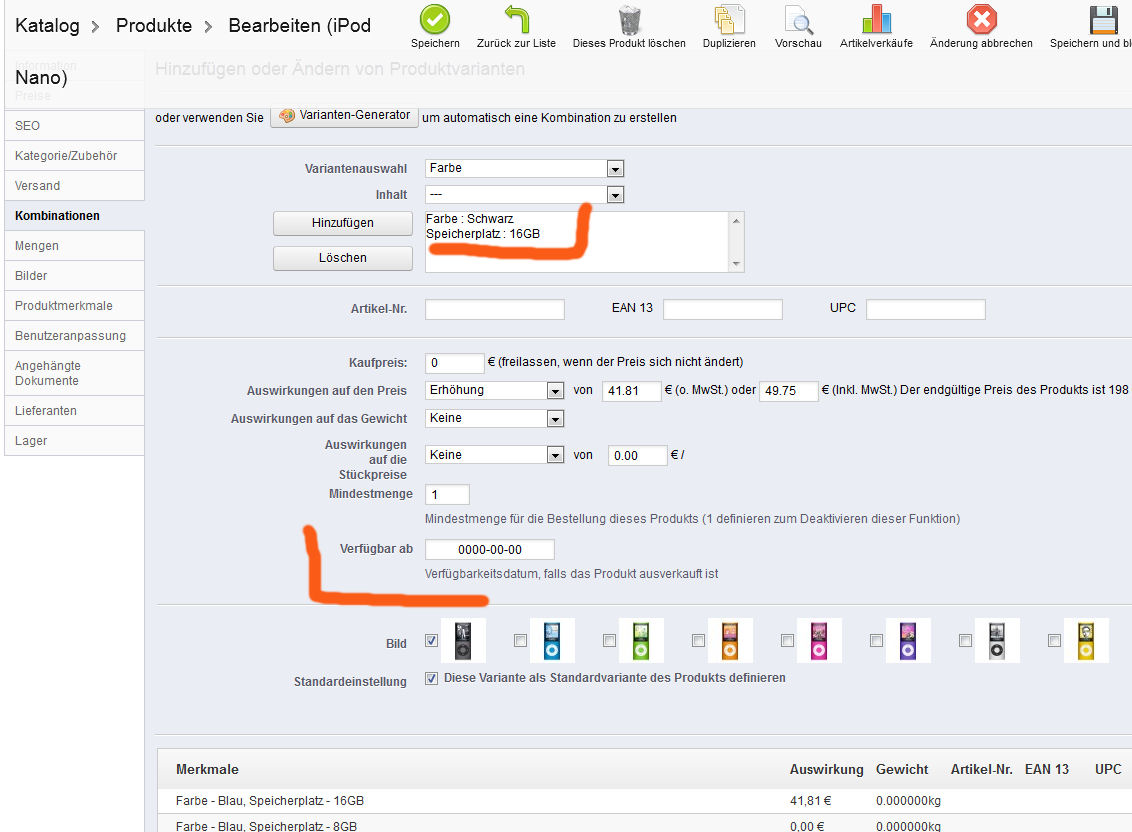Open the Versand sidebar tab

(x=74, y=186)
